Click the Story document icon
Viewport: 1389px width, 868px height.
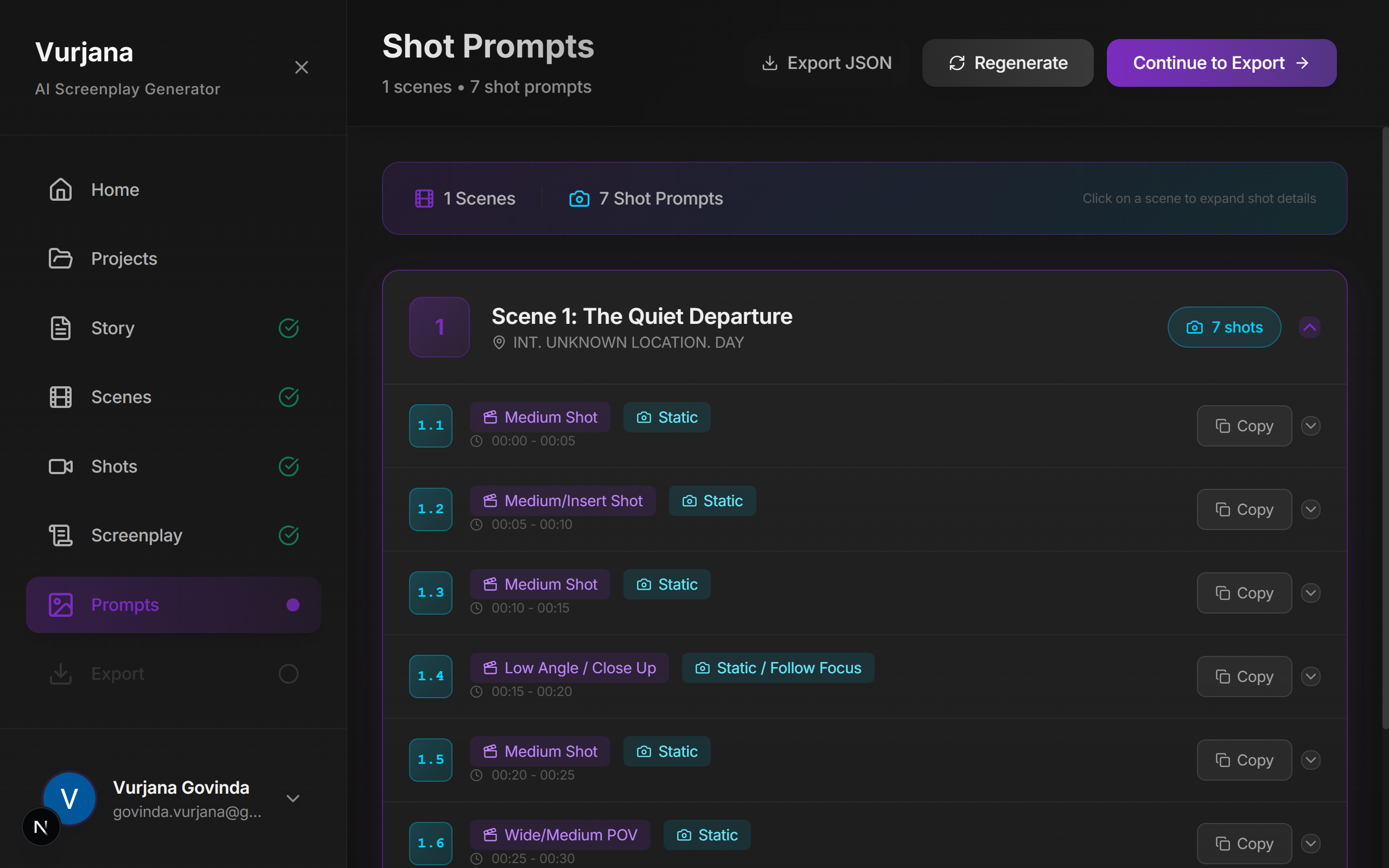[60, 328]
